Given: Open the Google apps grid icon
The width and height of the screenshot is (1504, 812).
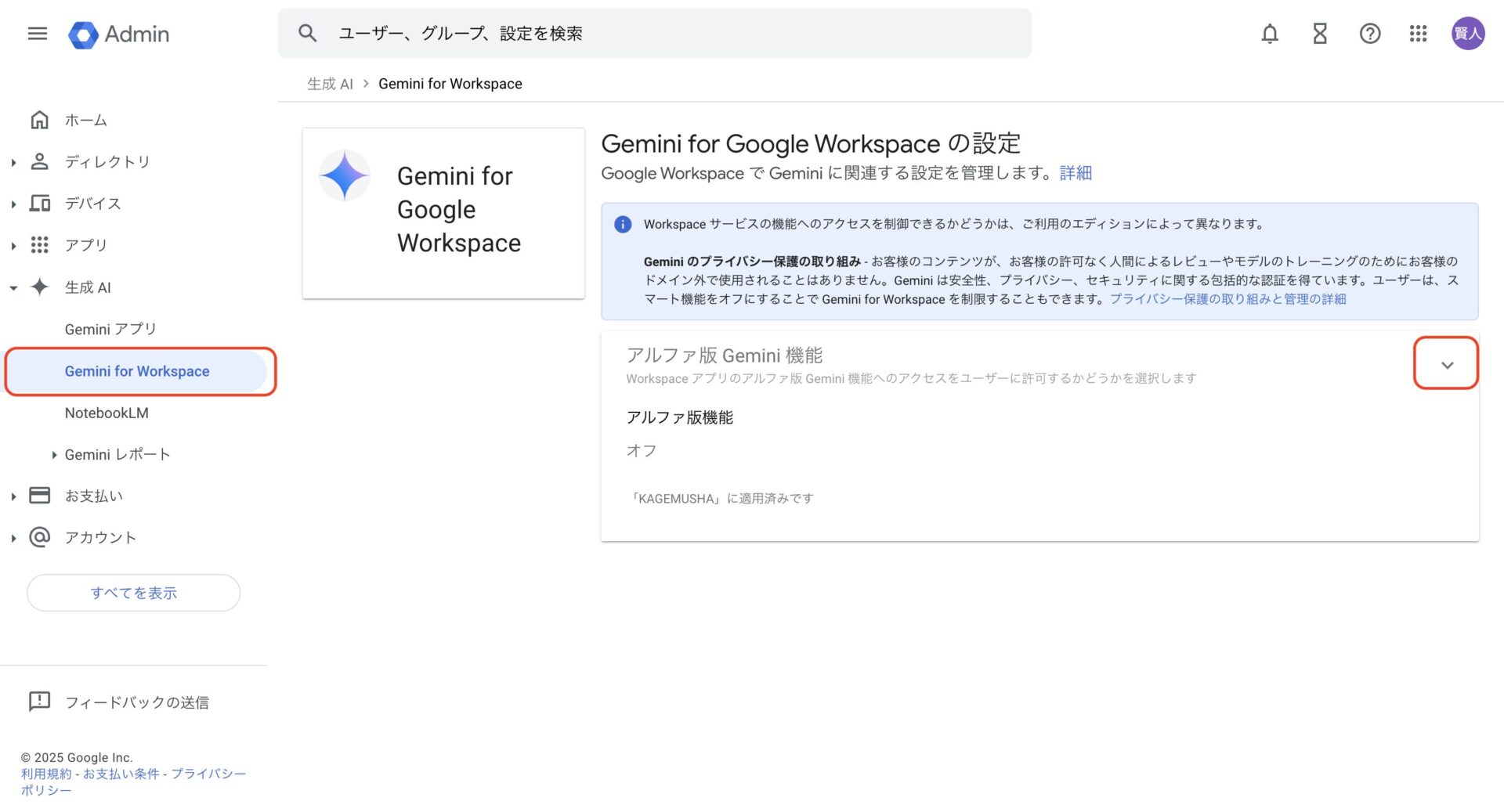Looking at the screenshot, I should point(1418,34).
